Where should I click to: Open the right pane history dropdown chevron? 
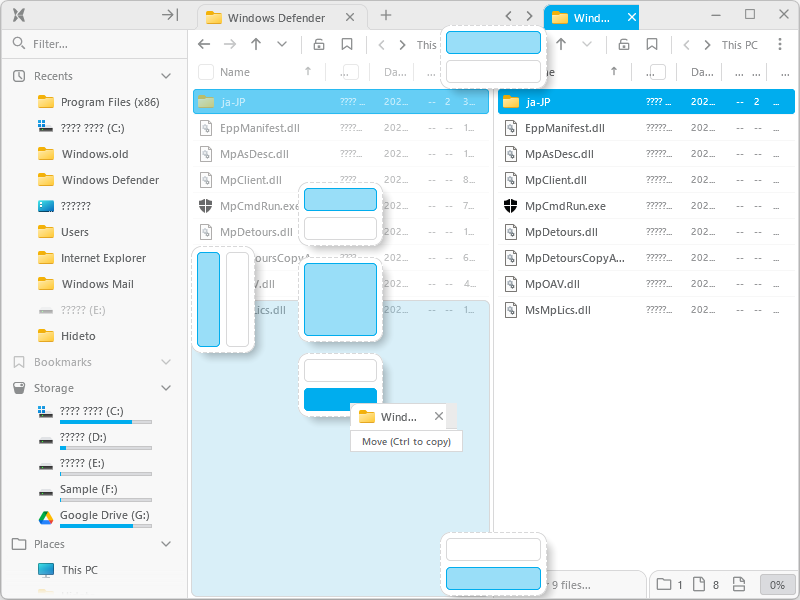tap(587, 44)
